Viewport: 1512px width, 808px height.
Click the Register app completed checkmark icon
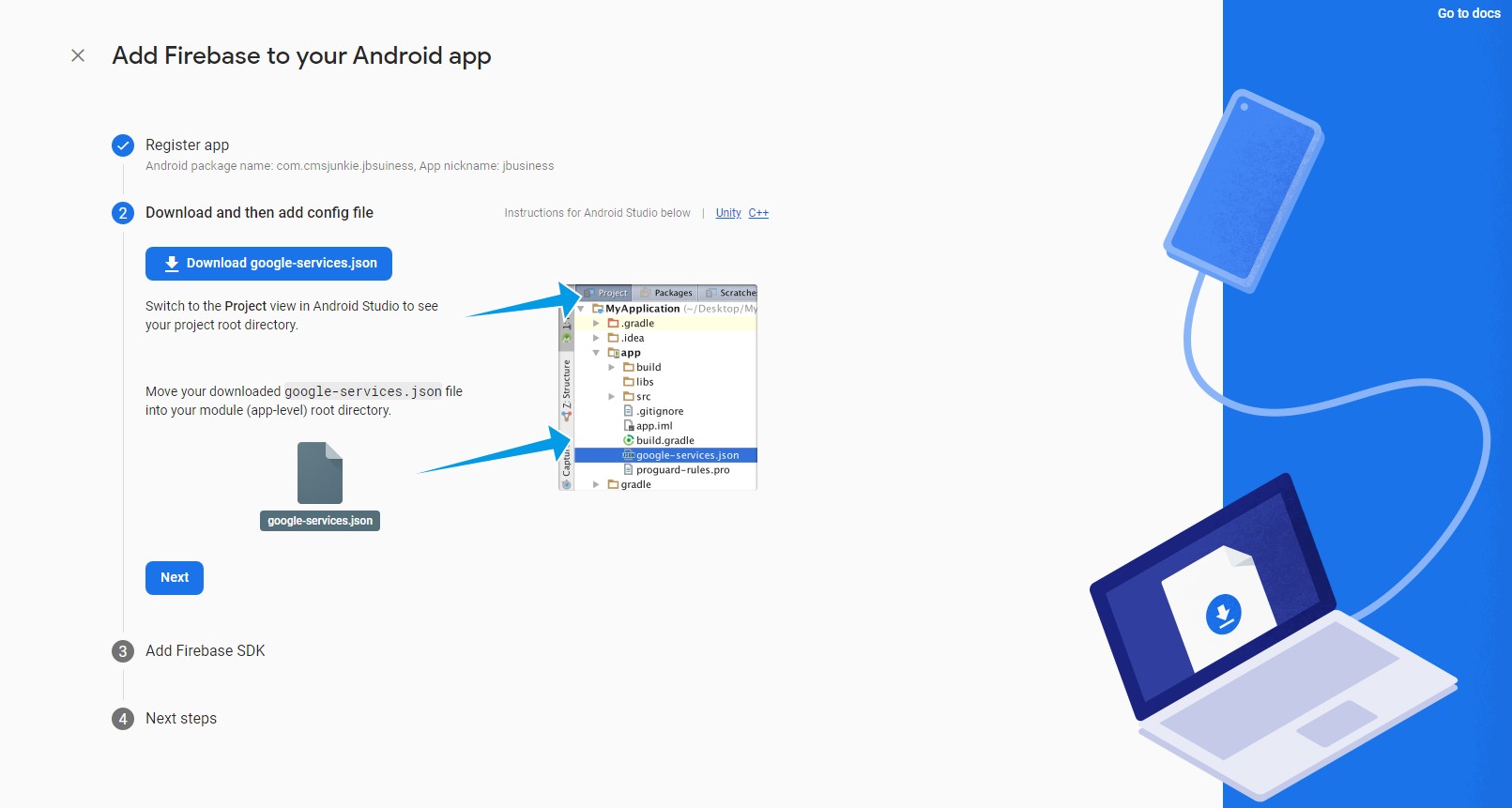pyautogui.click(x=123, y=145)
